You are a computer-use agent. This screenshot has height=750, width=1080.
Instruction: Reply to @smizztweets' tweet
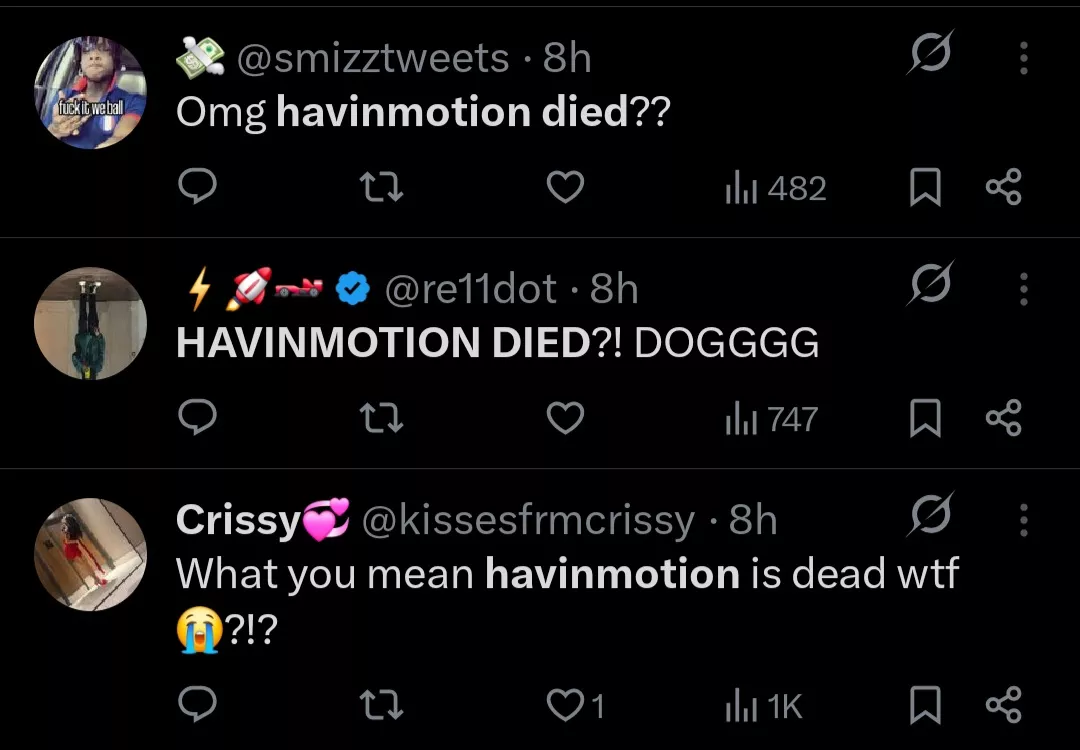point(197,187)
